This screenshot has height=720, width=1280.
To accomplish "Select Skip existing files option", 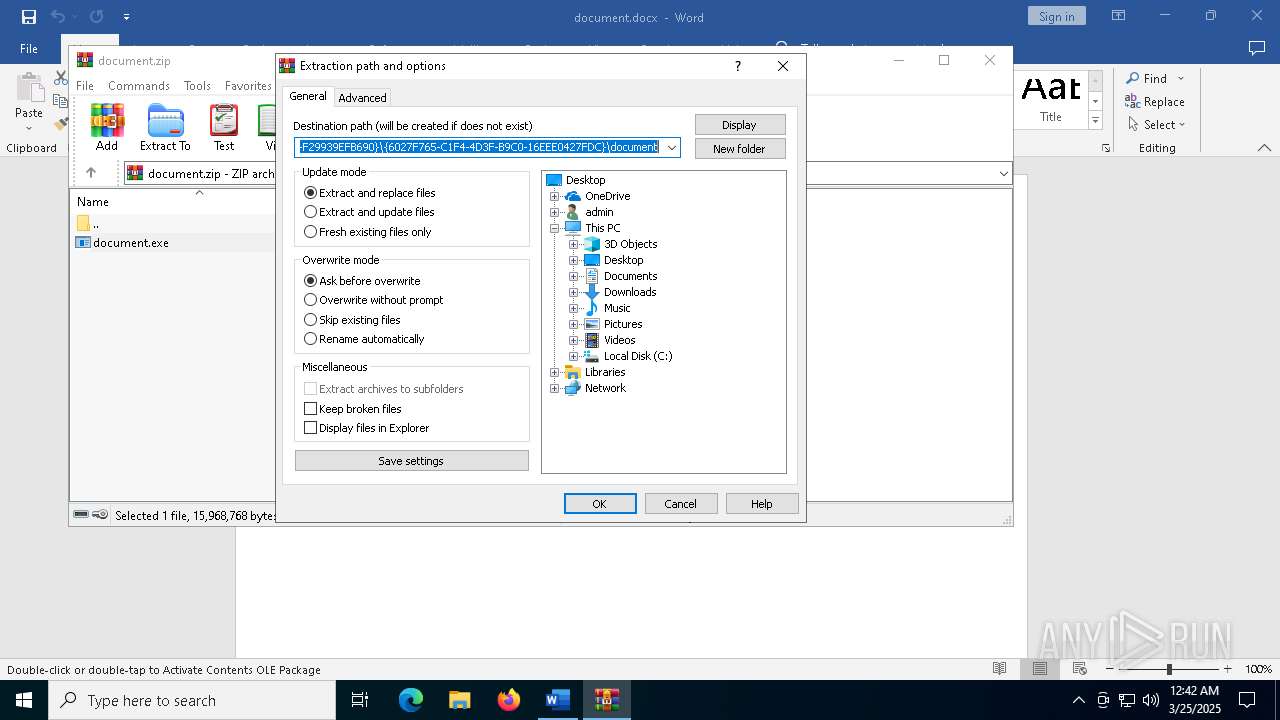I will click(x=352, y=320).
